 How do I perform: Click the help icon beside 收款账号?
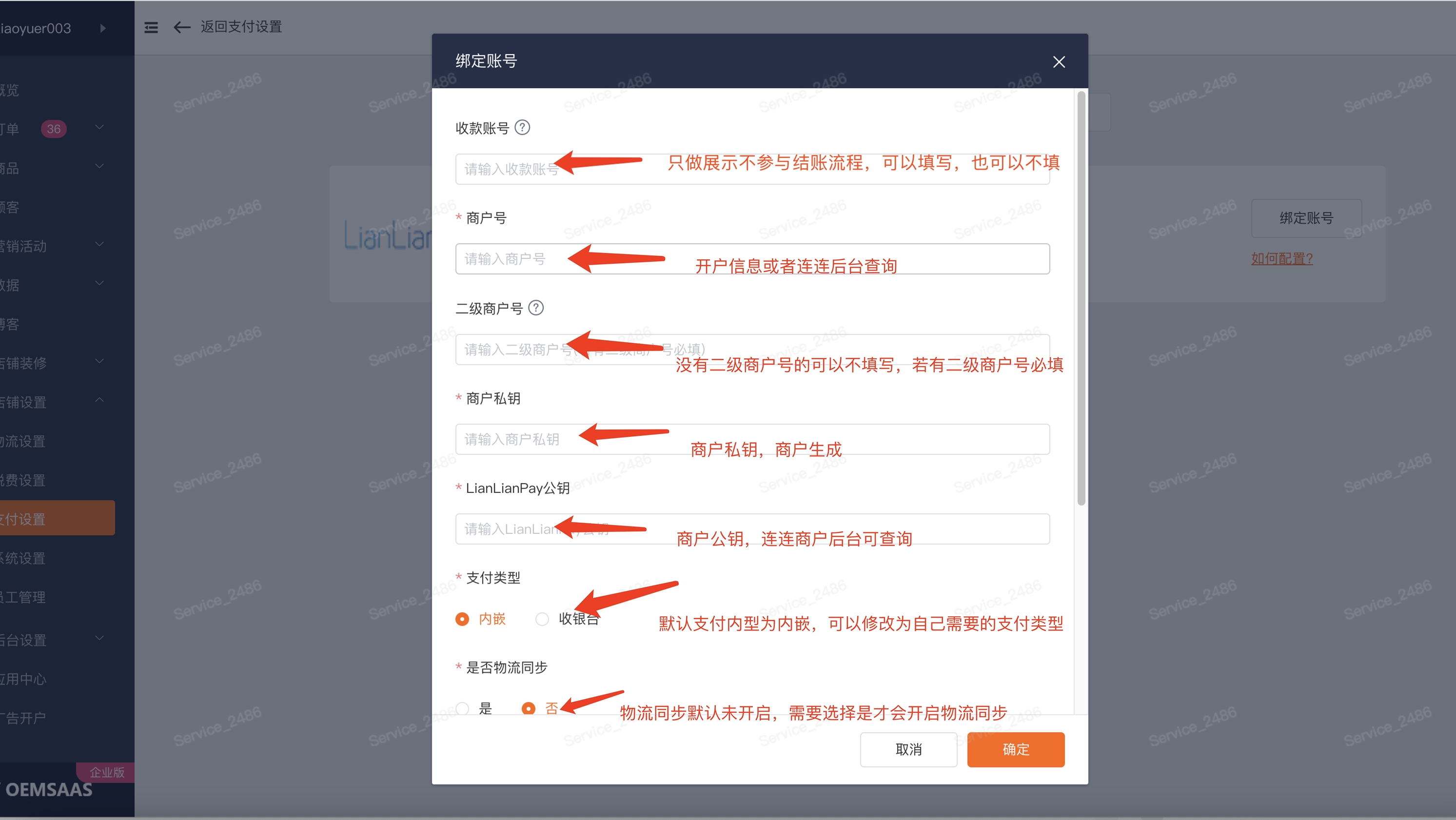522,128
